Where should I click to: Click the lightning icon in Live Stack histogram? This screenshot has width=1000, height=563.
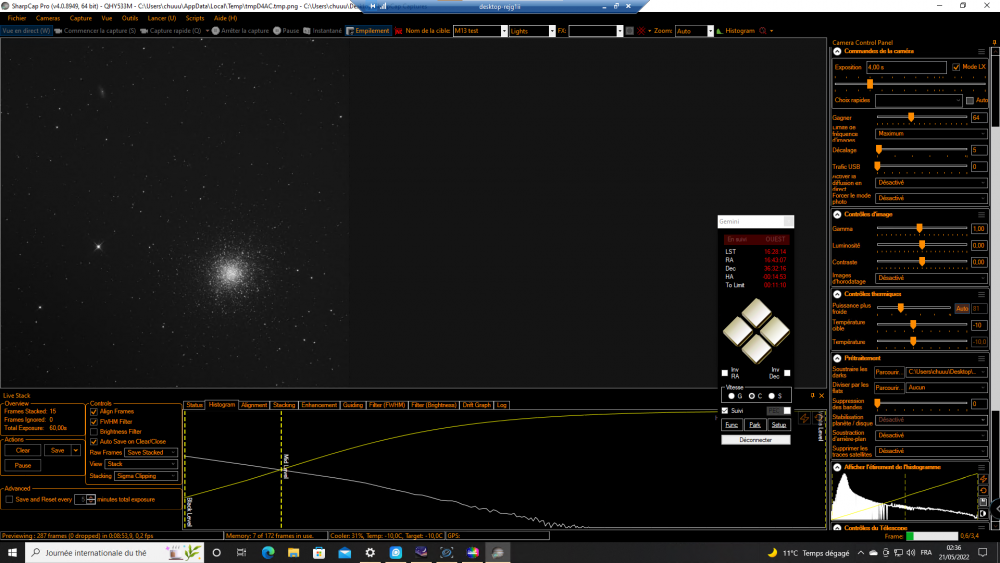click(804, 418)
